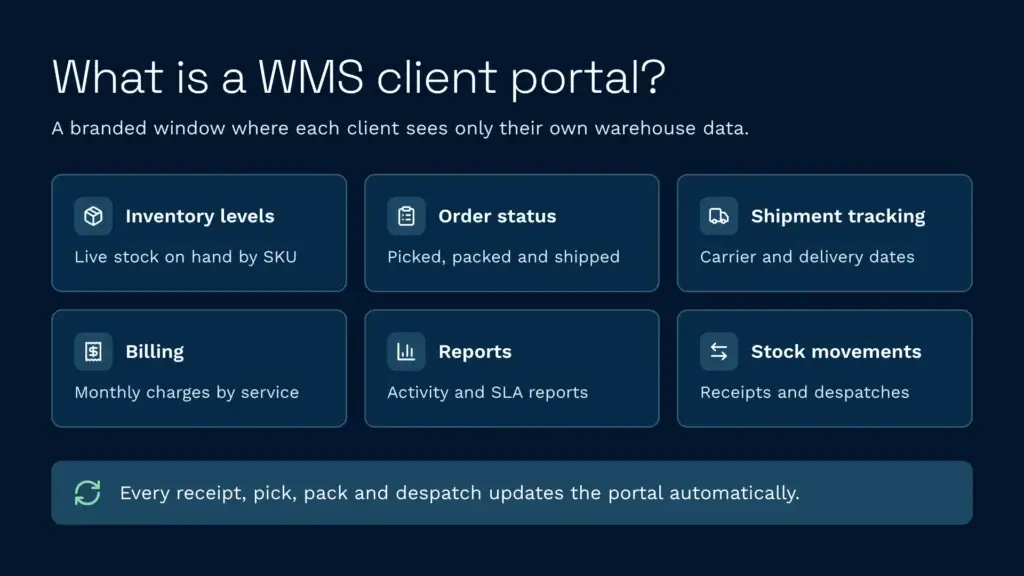Select the Stock movements heading
Image resolution: width=1024 pixels, height=576 pixels.
tap(836, 351)
